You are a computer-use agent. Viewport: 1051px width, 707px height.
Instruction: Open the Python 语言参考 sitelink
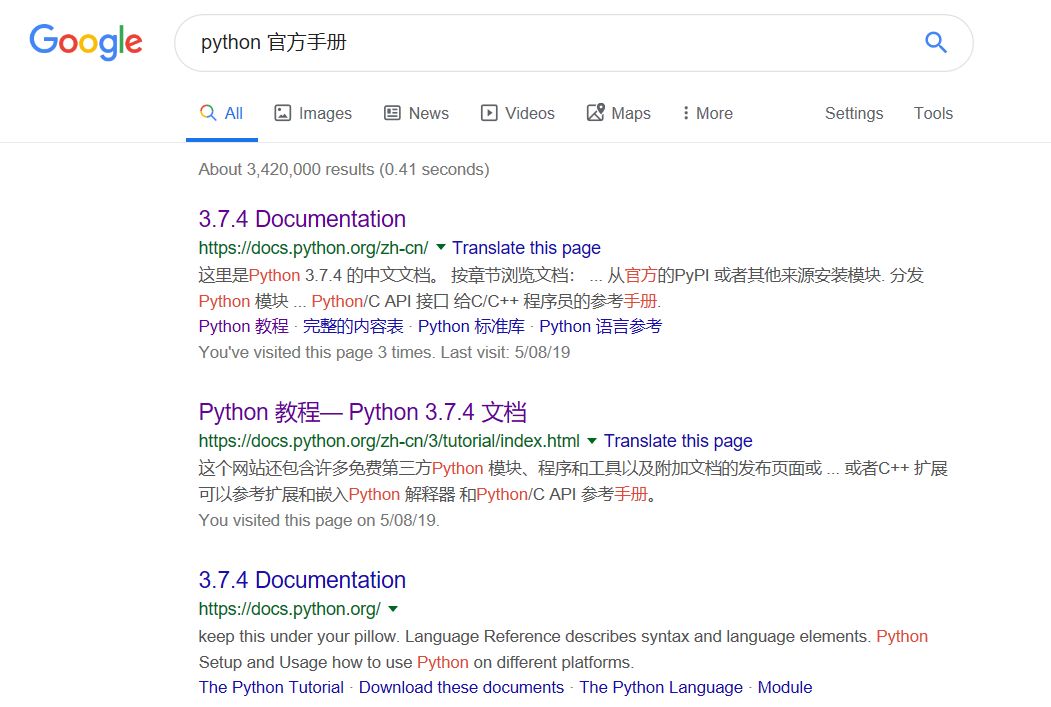point(601,326)
